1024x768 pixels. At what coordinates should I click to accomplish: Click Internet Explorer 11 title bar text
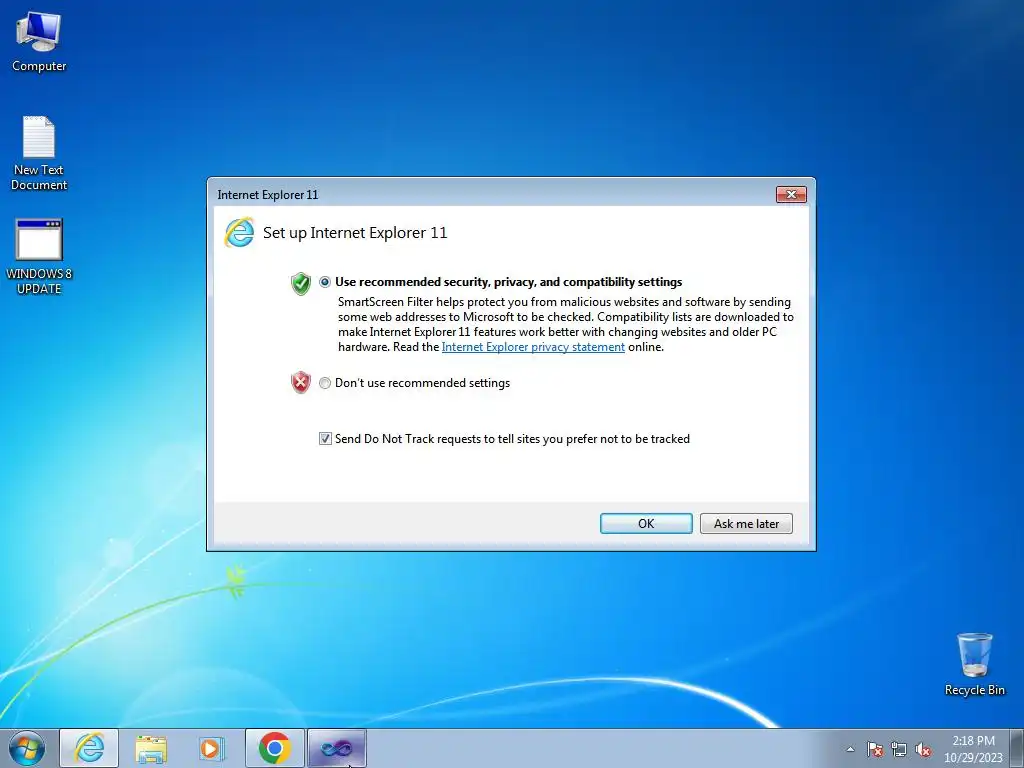268,195
